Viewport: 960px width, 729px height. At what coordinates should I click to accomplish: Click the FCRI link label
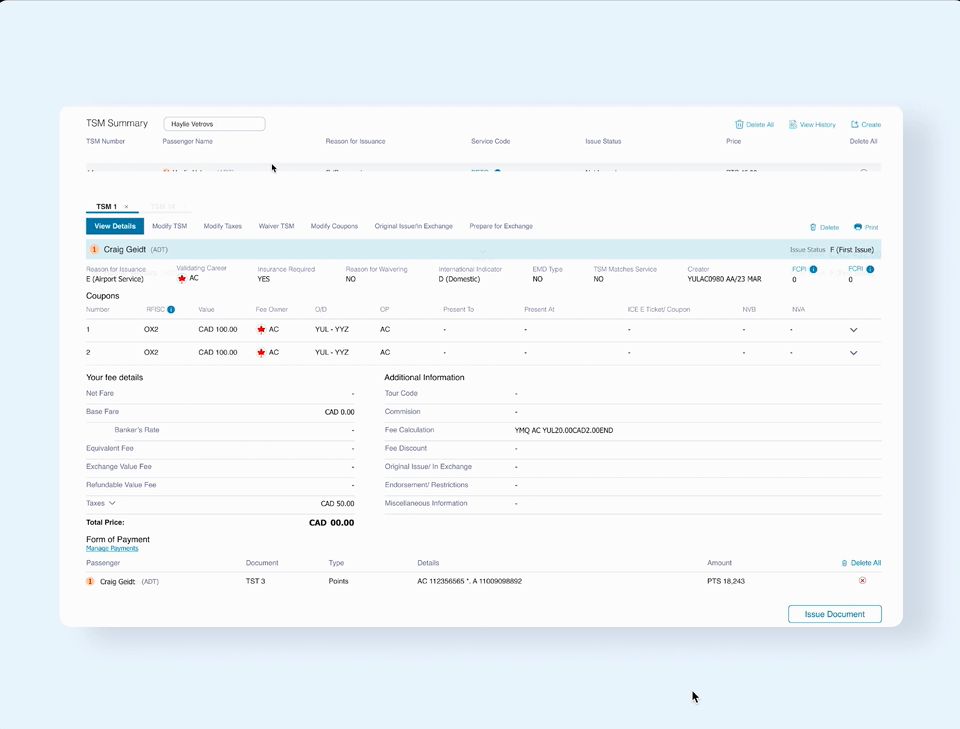pyautogui.click(x=855, y=269)
